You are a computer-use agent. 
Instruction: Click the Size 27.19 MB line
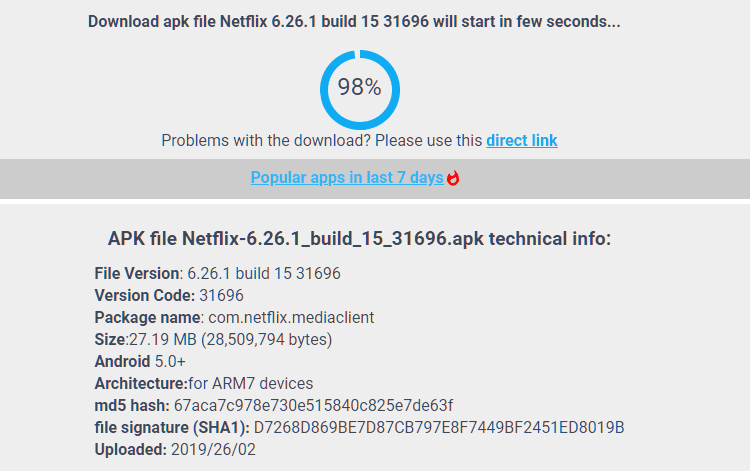click(x=213, y=340)
